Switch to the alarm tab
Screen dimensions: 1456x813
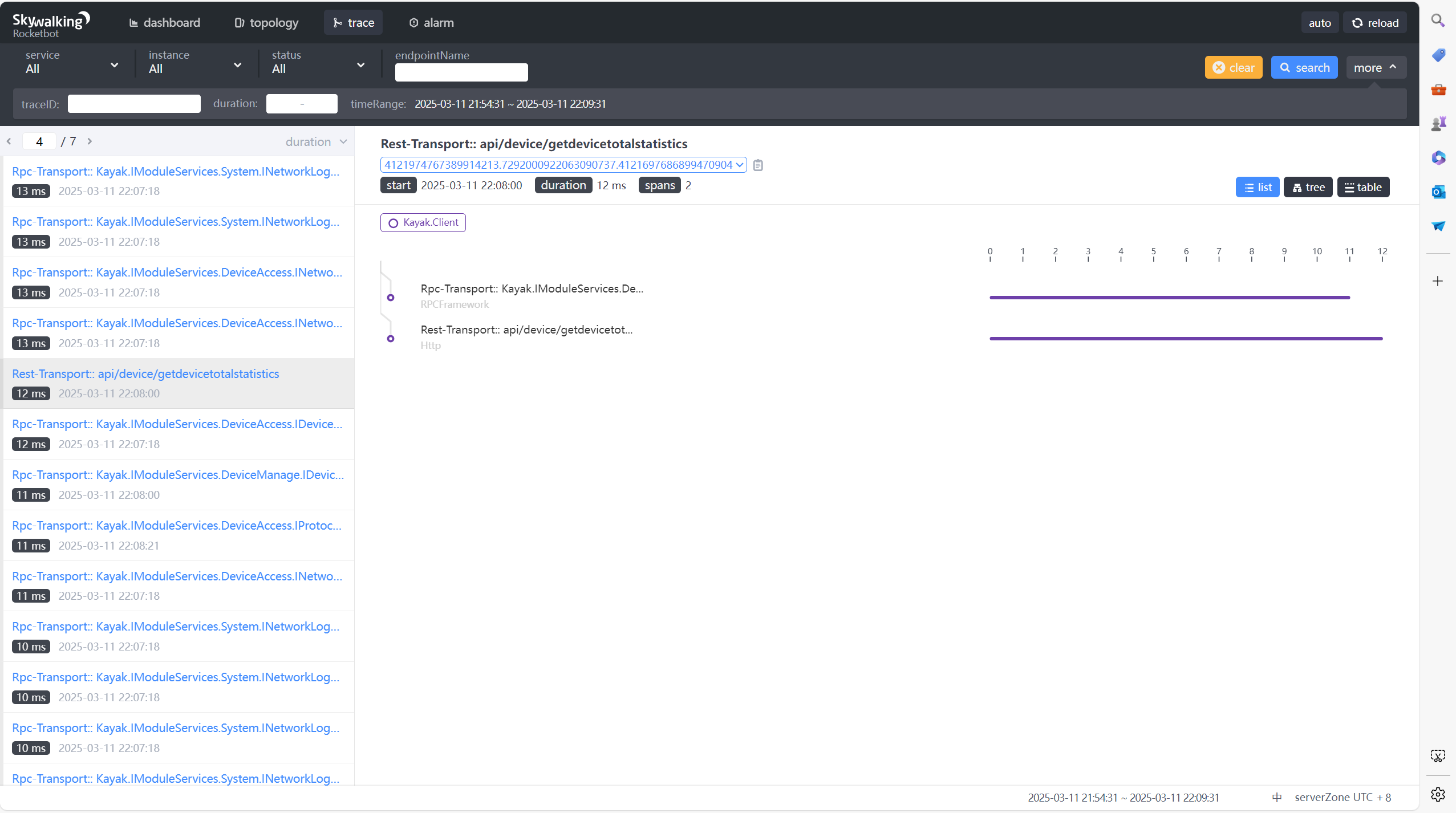[x=431, y=23]
